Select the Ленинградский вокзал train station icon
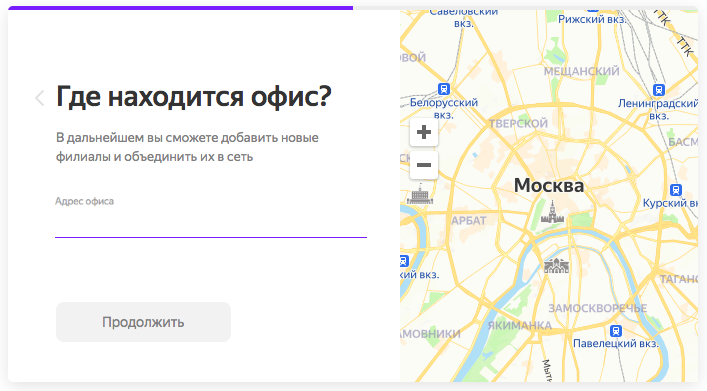The width and height of the screenshot is (707, 391). click(659, 90)
